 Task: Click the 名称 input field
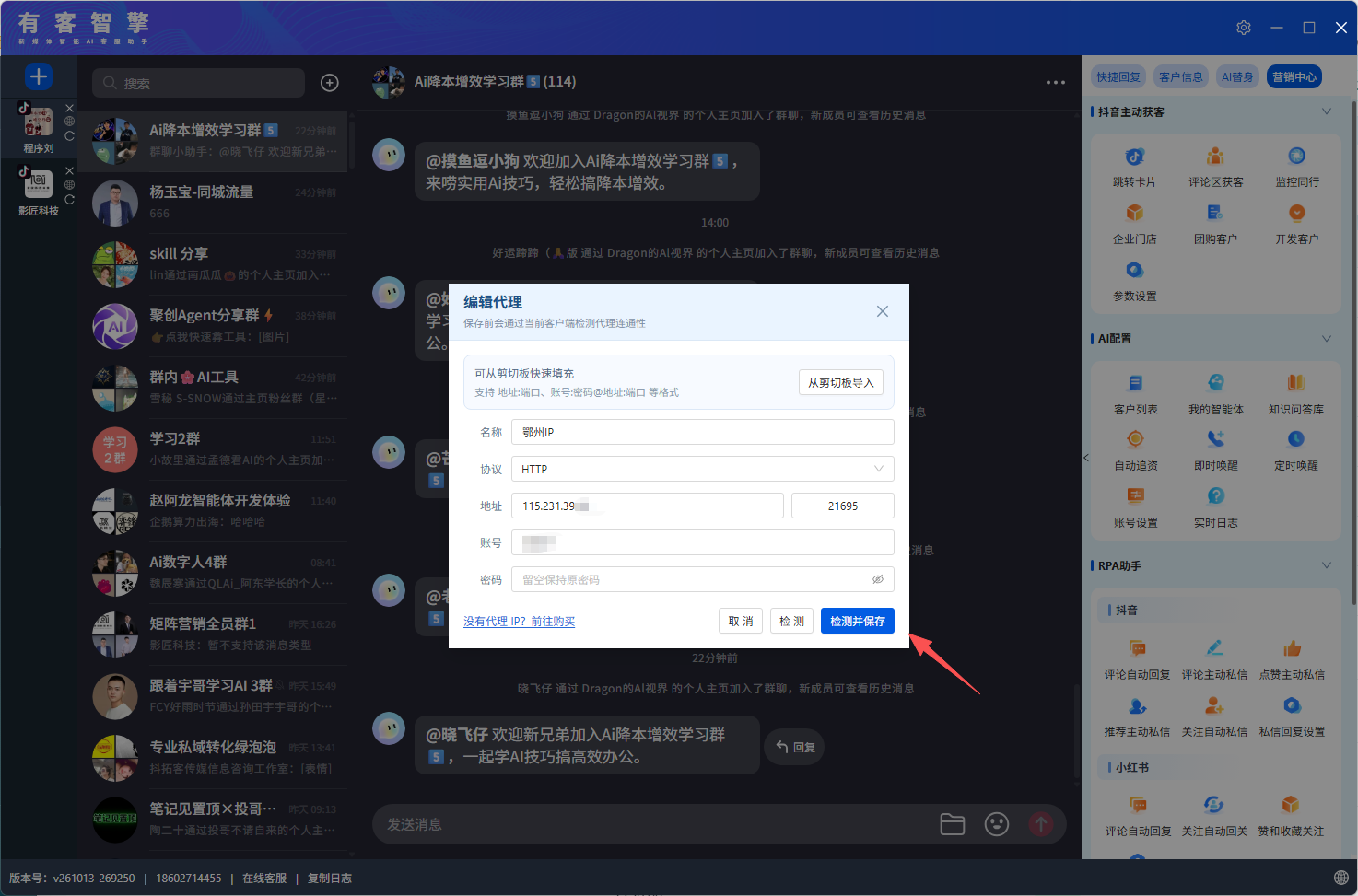(703, 432)
